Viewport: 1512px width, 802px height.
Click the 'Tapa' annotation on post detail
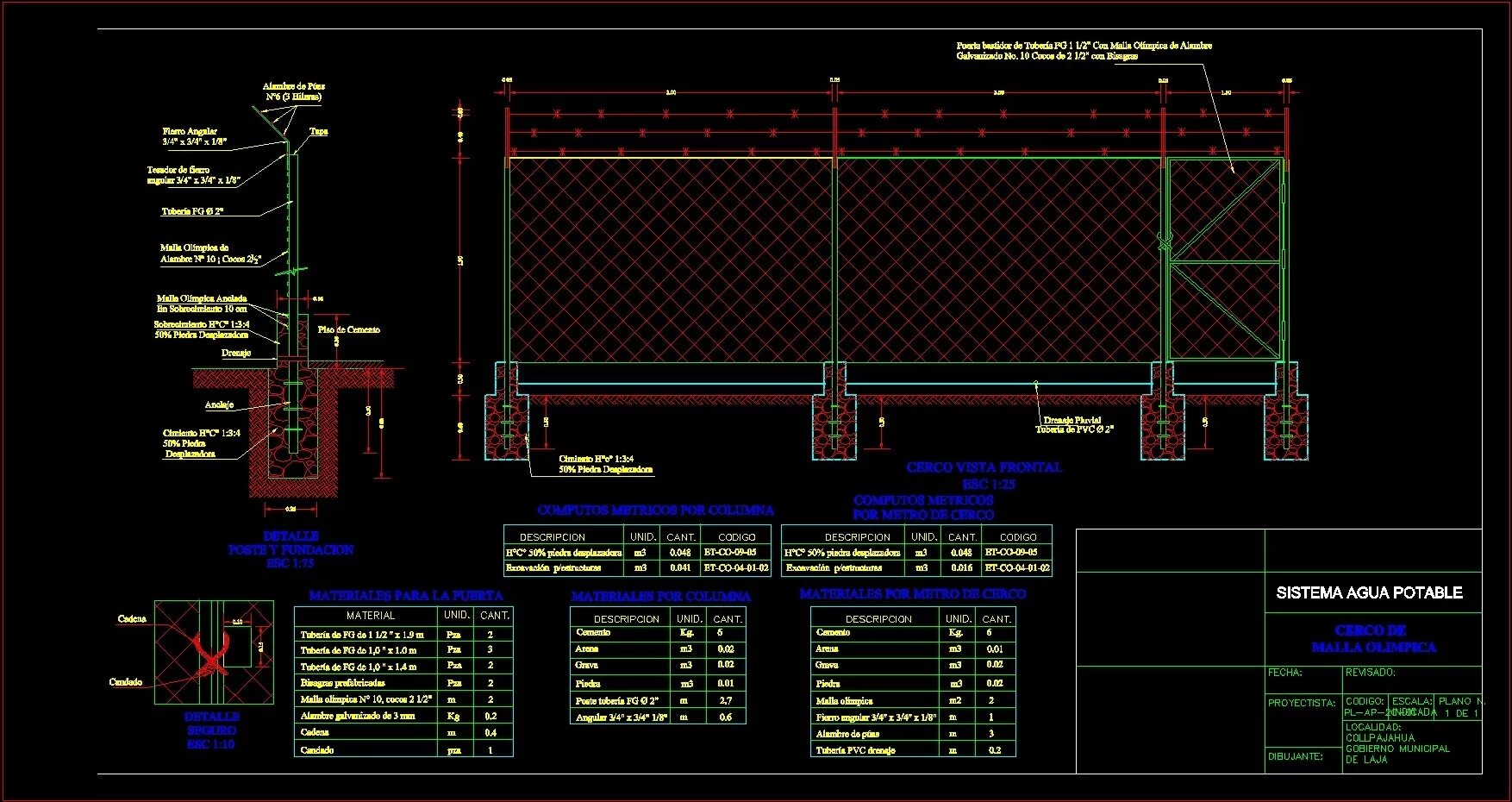pos(318,132)
